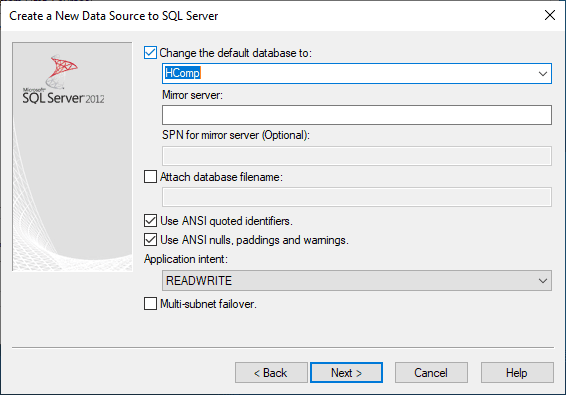
Task: Click the Application intent label
Action: [x=186, y=259]
